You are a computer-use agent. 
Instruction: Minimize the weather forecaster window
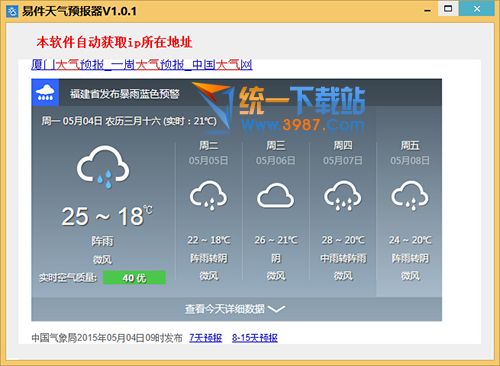click(427, 10)
